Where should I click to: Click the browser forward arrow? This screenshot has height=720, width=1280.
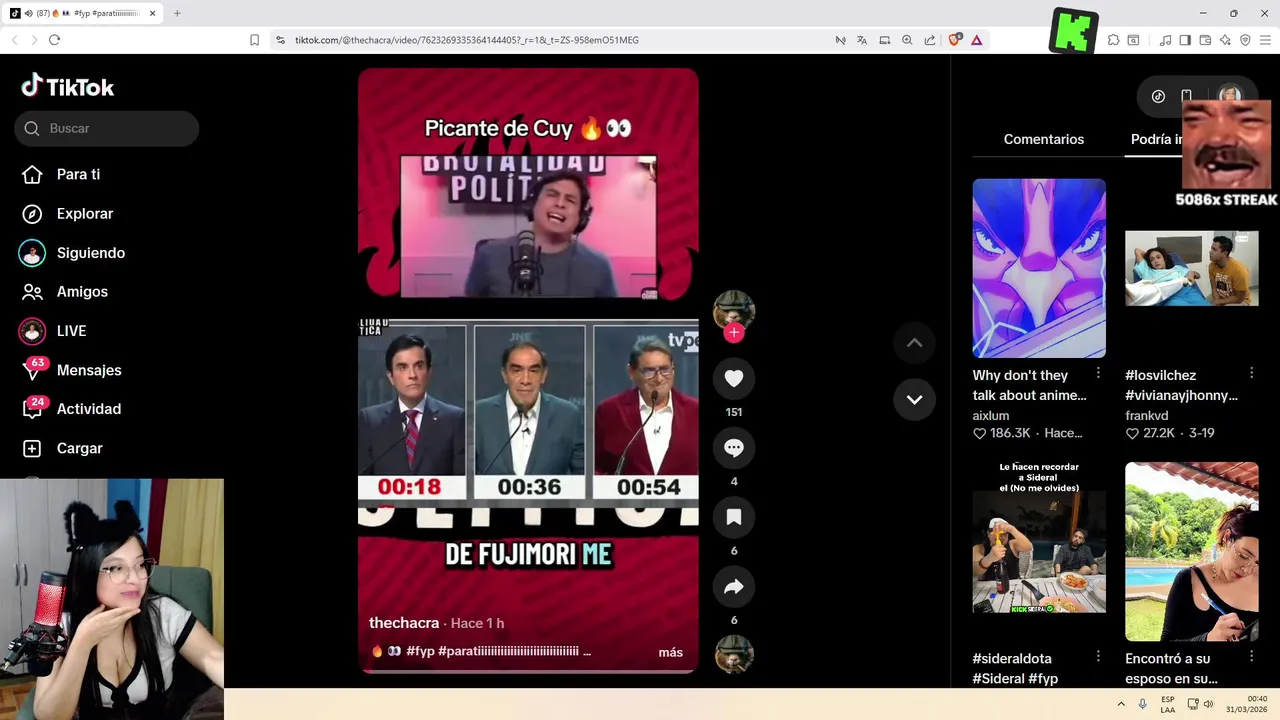click(34, 40)
